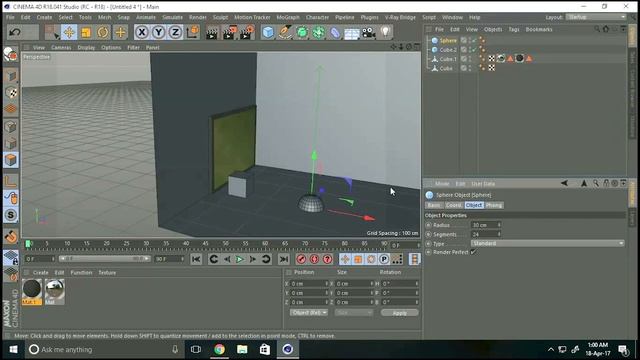The image size is (640, 360).
Task: Click the Segments input field
Action: coord(486,234)
